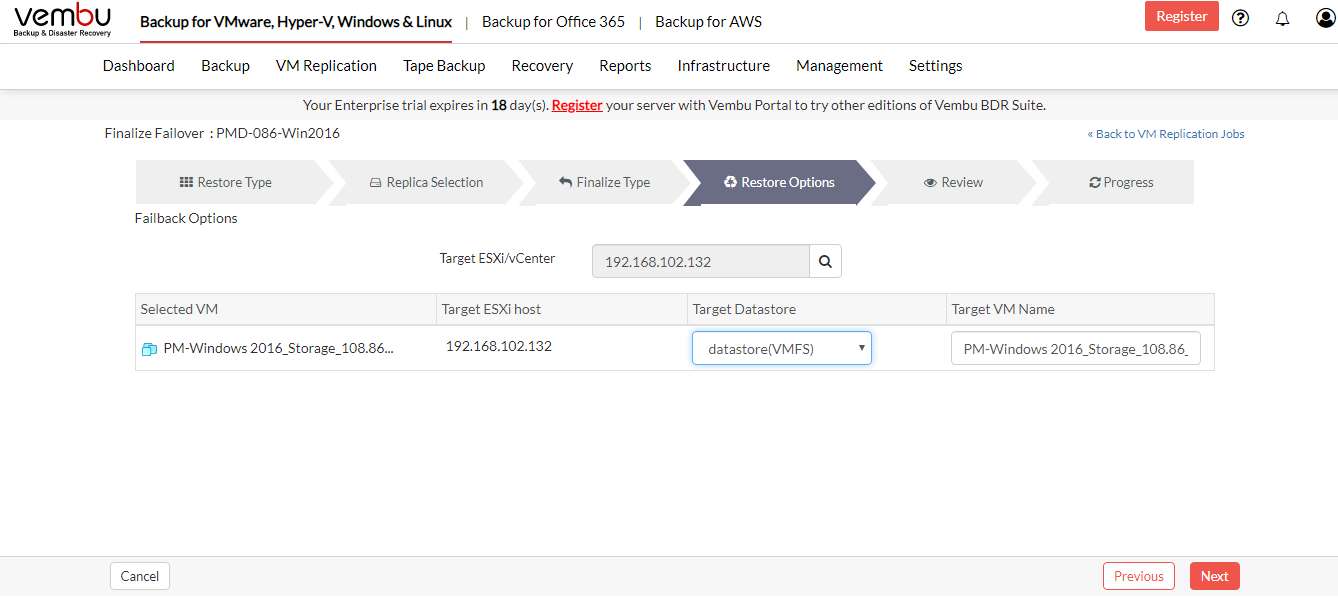
Task: Click the Next button
Action: pos(1215,576)
